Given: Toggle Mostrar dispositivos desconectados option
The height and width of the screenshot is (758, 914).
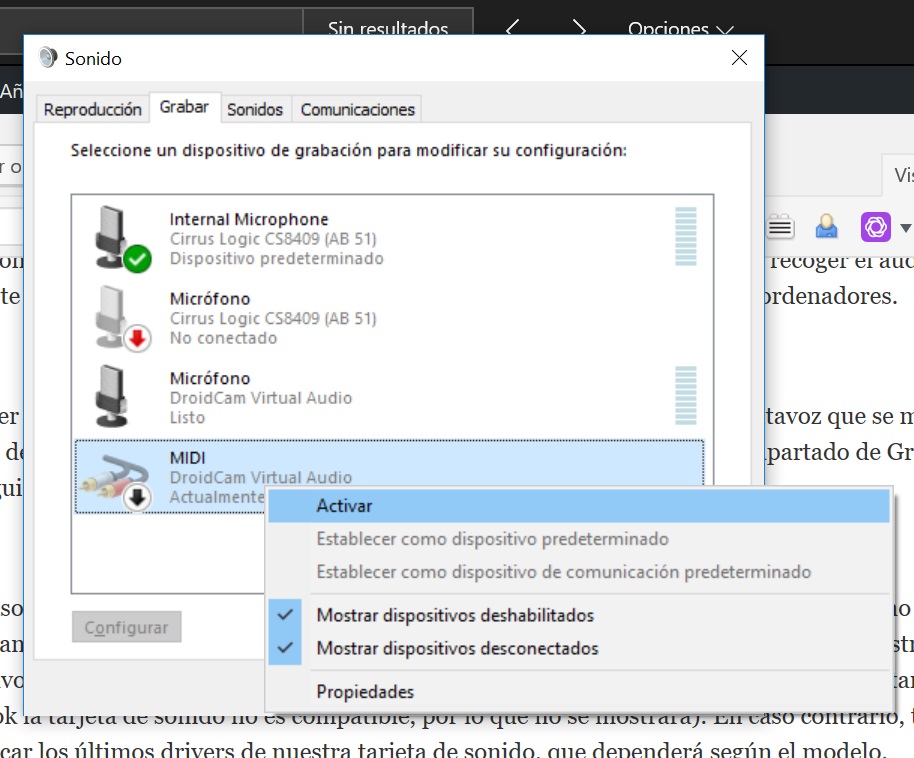Looking at the screenshot, I should [457, 648].
